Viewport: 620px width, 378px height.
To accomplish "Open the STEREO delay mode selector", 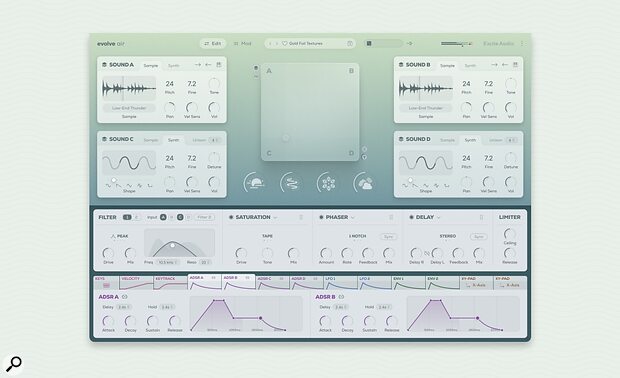I will click(x=448, y=236).
